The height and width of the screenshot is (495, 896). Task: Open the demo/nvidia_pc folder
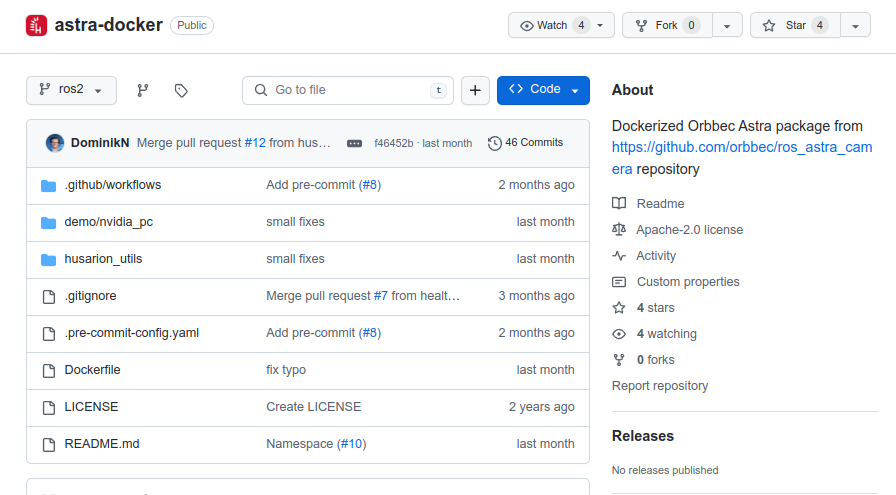(109, 222)
